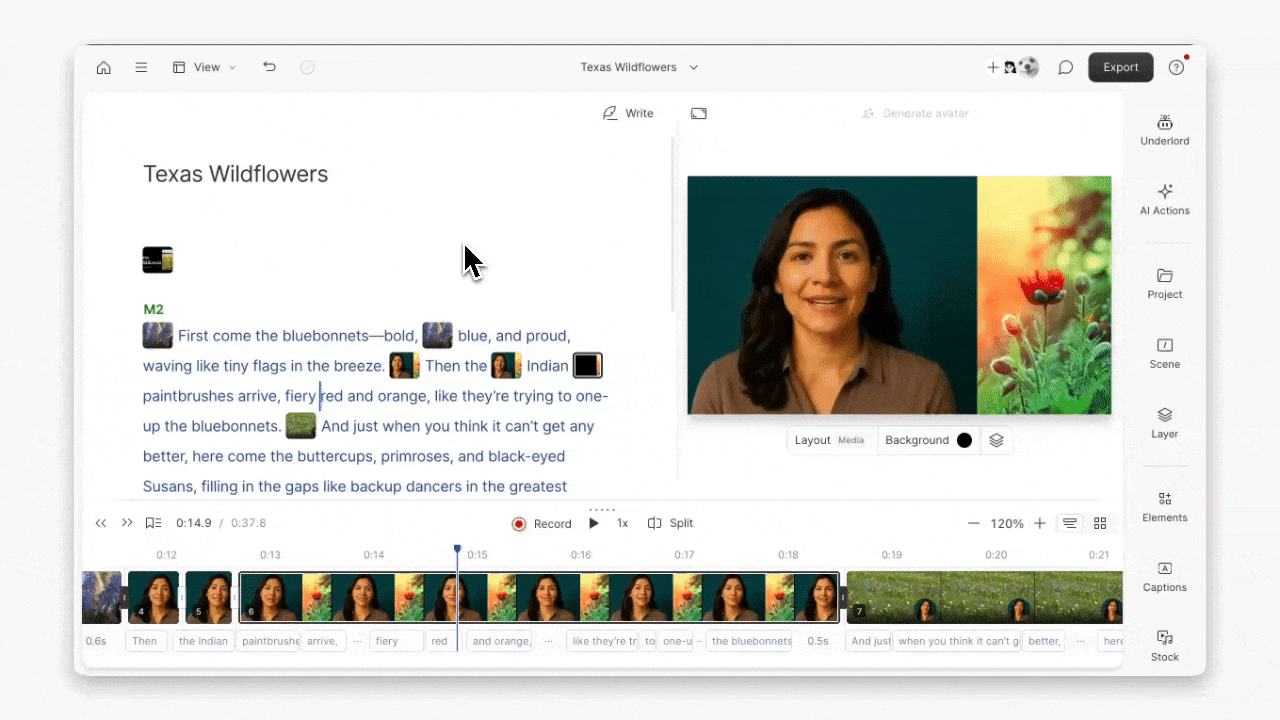Open the comments speech bubble icon

[x=1066, y=67]
